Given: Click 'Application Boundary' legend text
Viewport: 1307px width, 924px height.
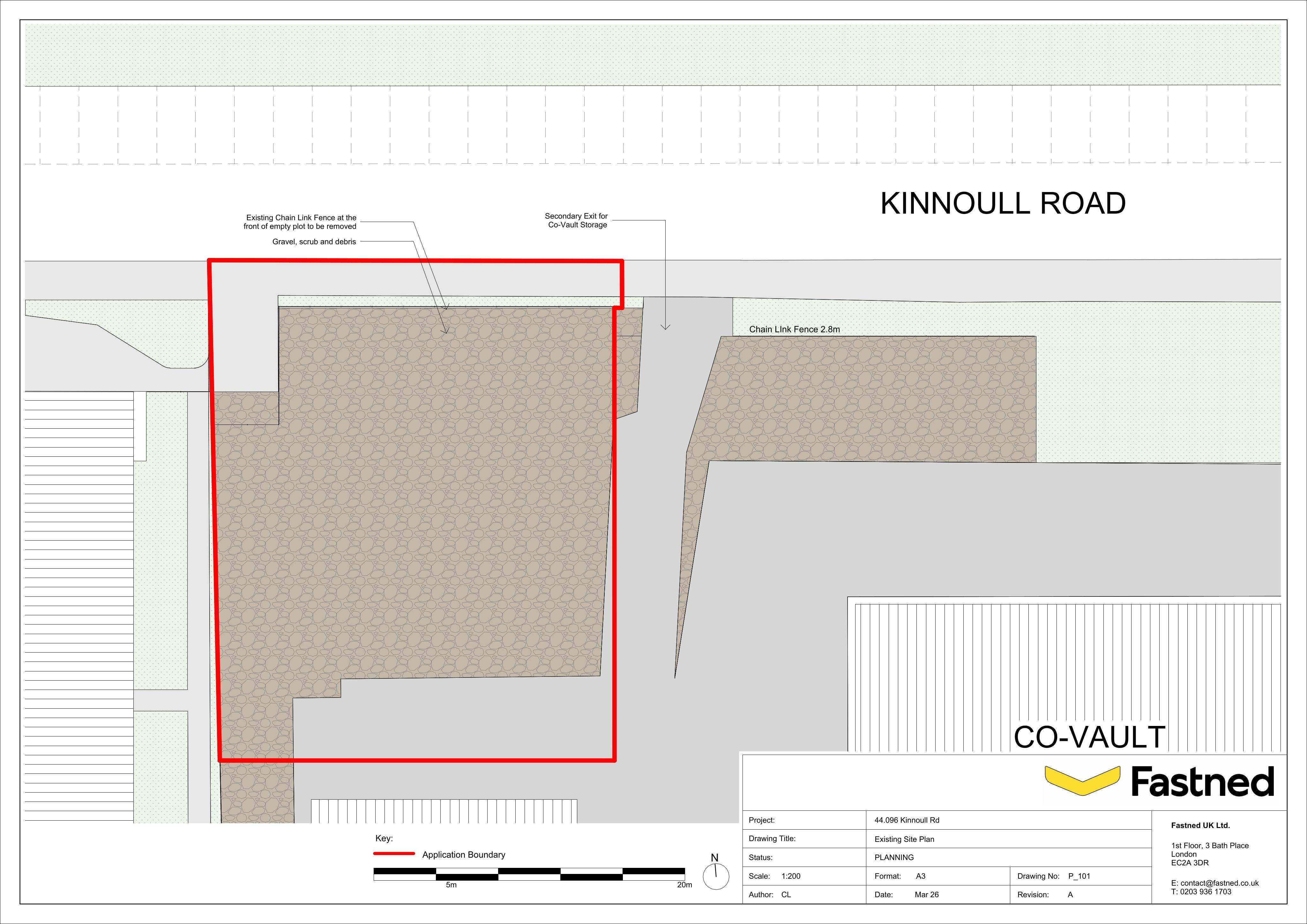Looking at the screenshot, I should [463, 854].
